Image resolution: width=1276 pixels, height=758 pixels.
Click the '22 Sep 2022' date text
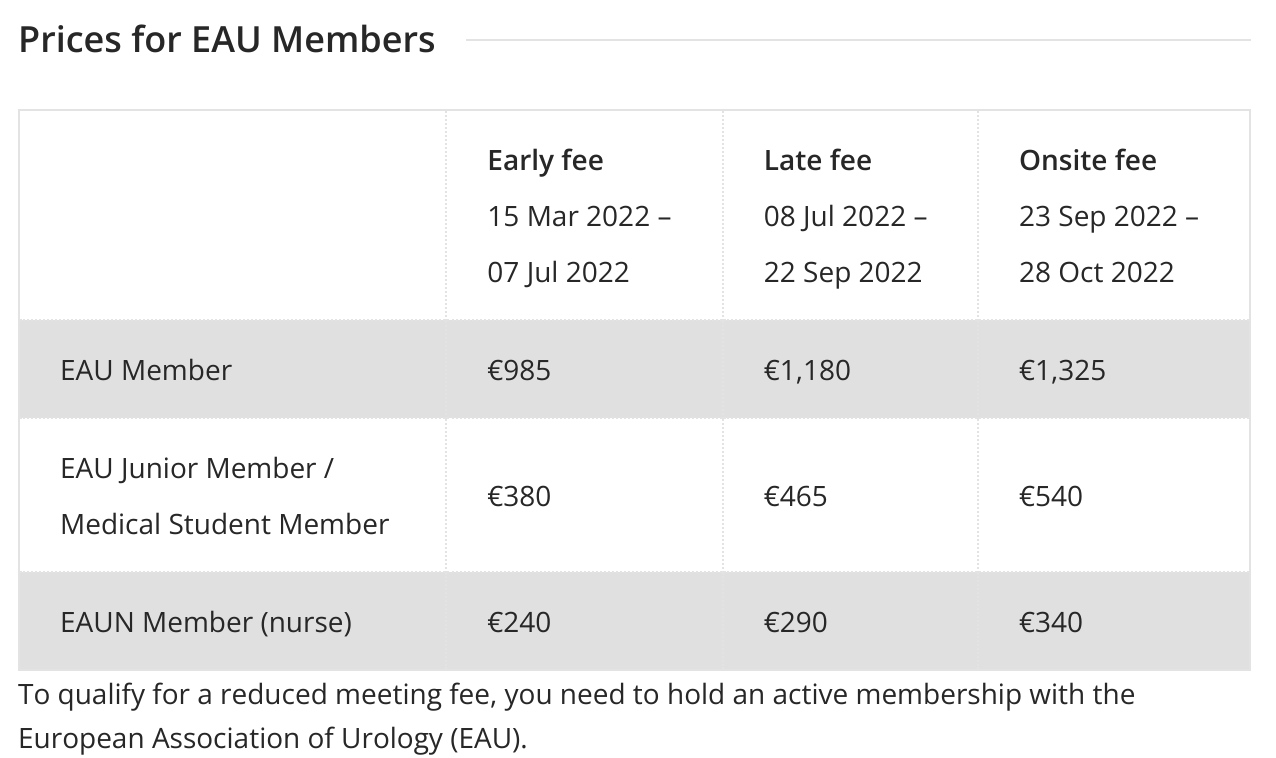[x=843, y=272]
